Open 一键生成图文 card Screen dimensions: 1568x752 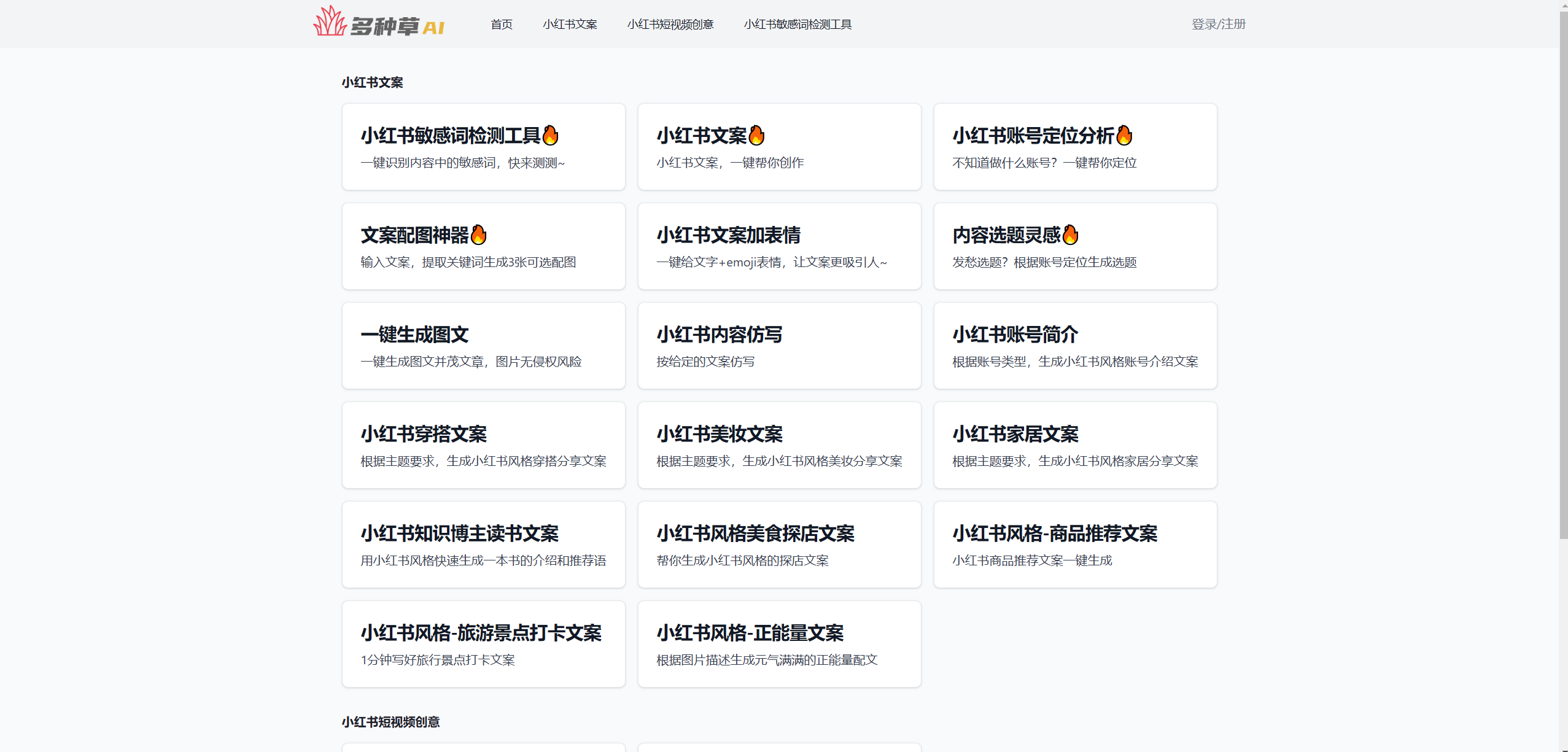tap(484, 346)
